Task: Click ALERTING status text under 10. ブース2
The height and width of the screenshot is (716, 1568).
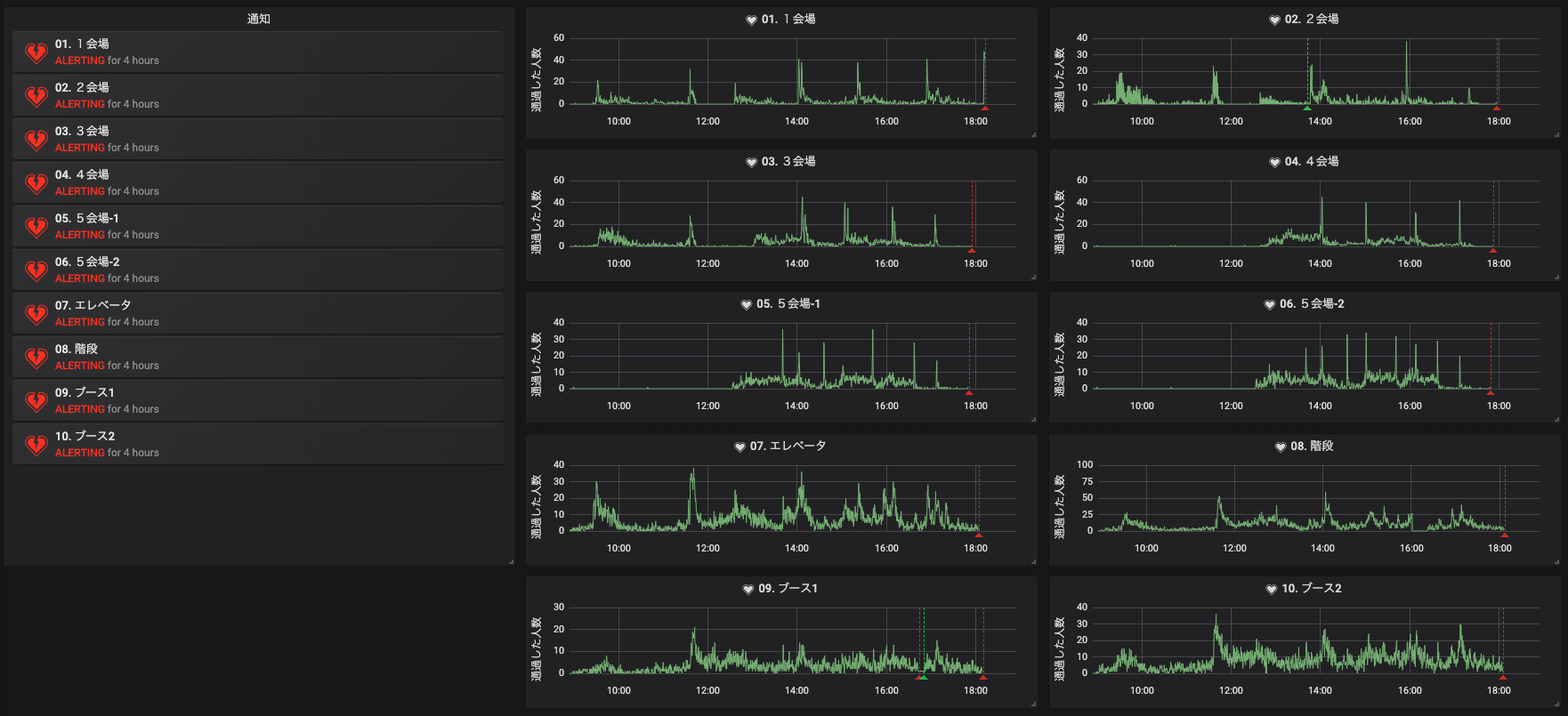Action: pos(80,453)
